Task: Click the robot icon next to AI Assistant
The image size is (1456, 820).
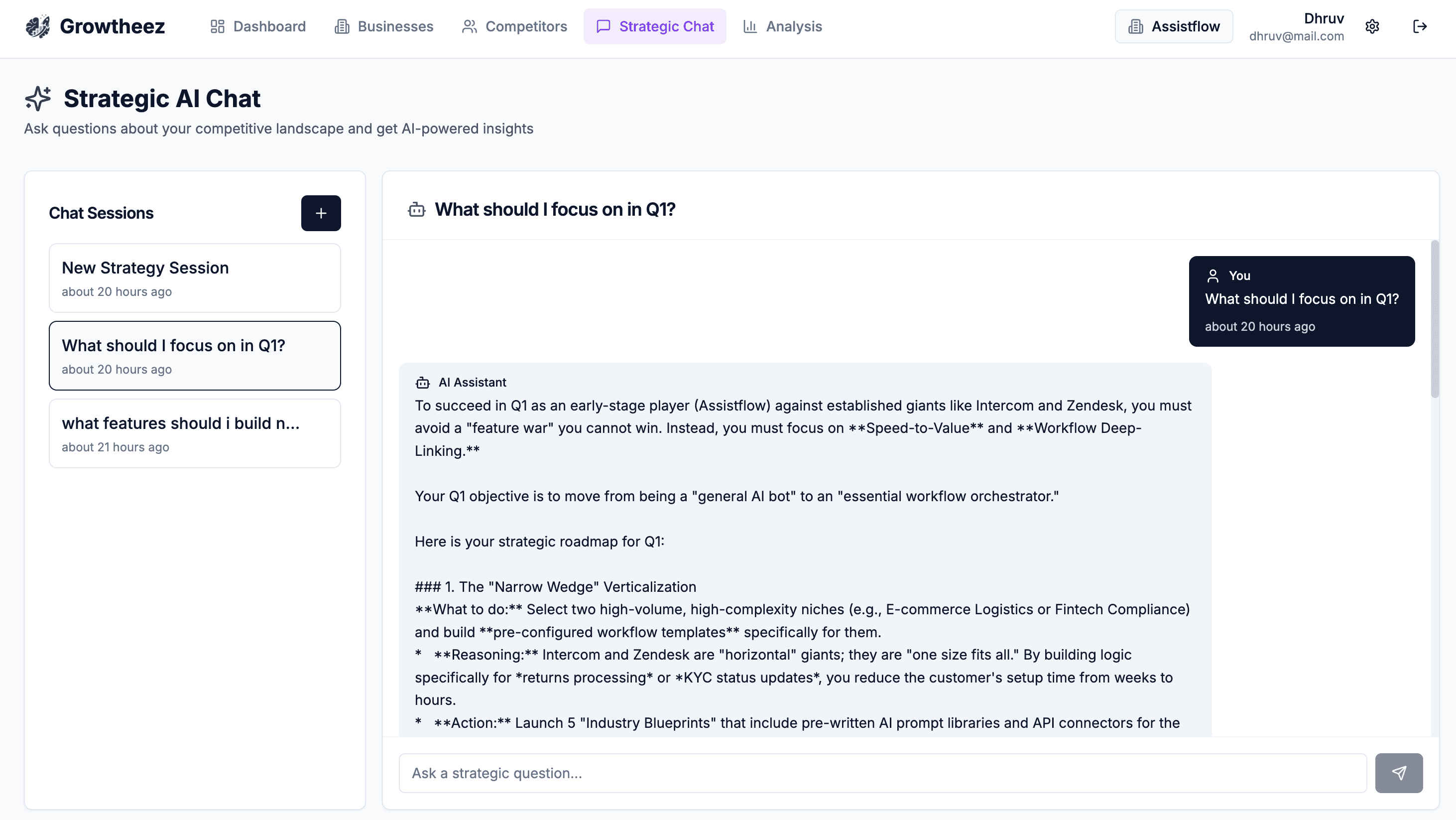Action: tap(423, 382)
